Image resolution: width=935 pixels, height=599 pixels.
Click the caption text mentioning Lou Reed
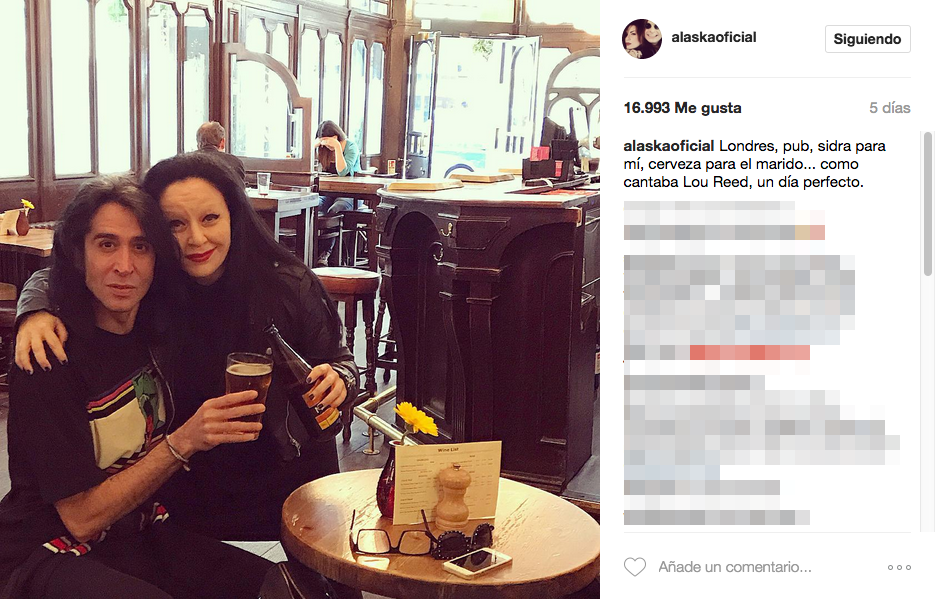pos(754,164)
